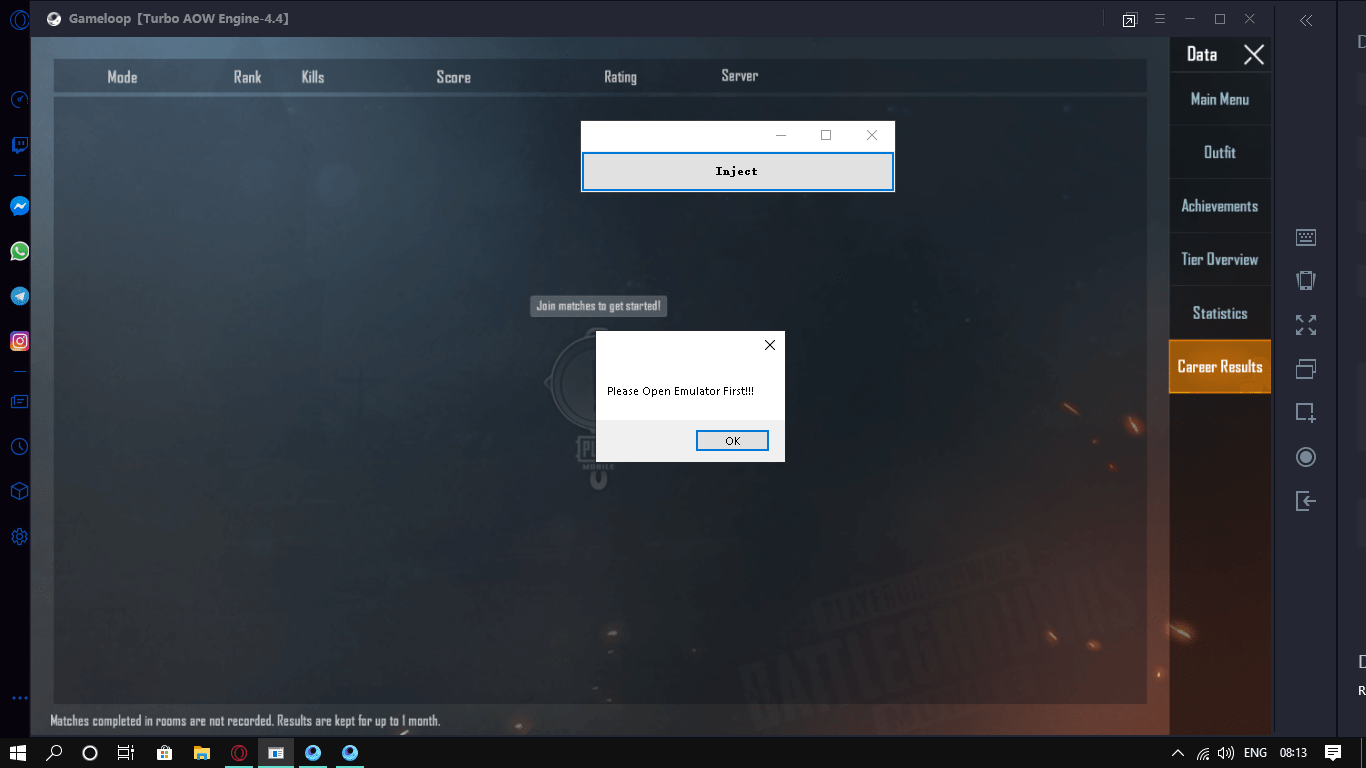Open Messenger in Opera sidebar
The image size is (1366, 768).
click(19, 206)
